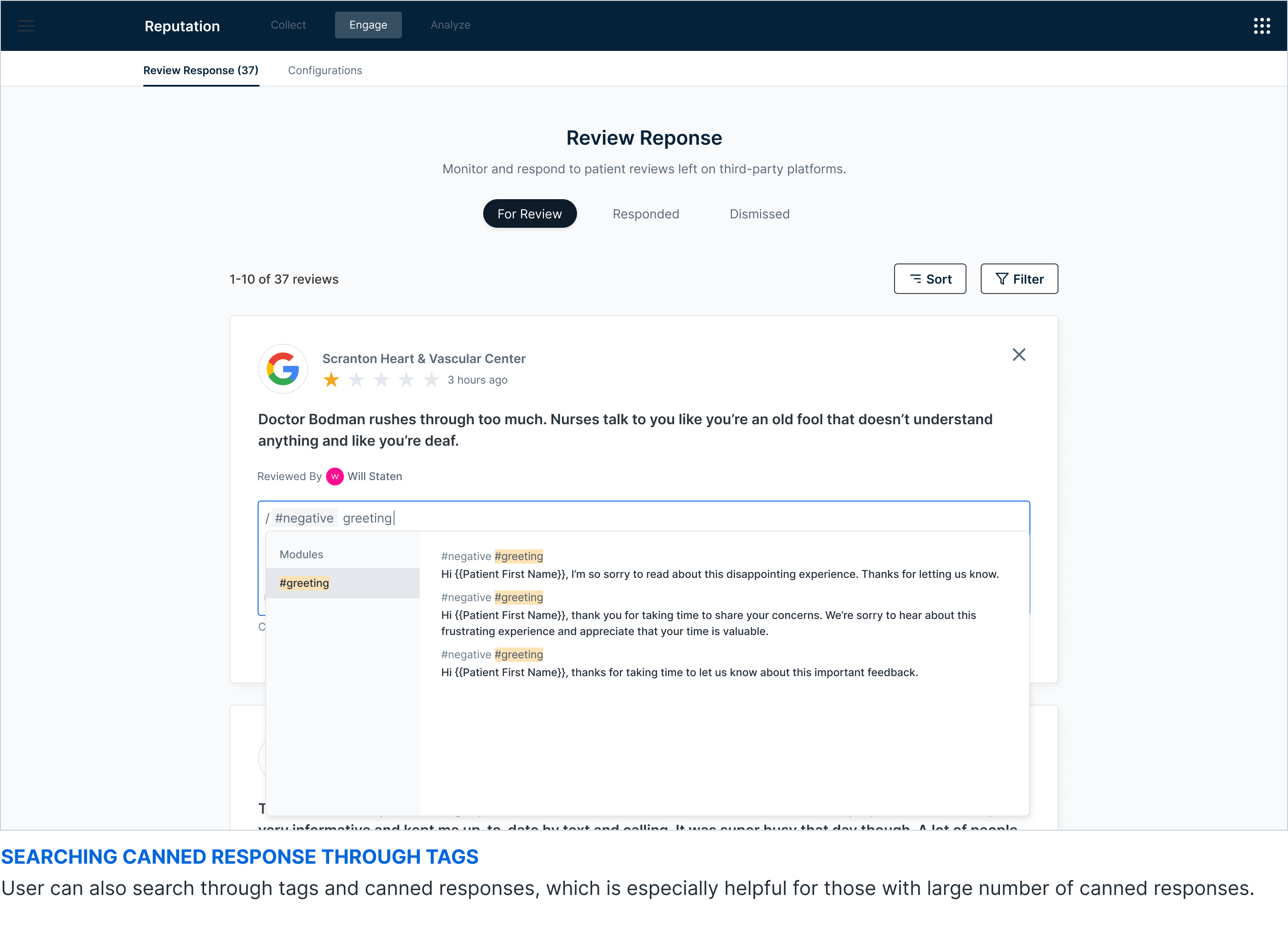This screenshot has height=928, width=1288.
Task: Pick the 'important feedback' canned response
Action: (x=679, y=673)
